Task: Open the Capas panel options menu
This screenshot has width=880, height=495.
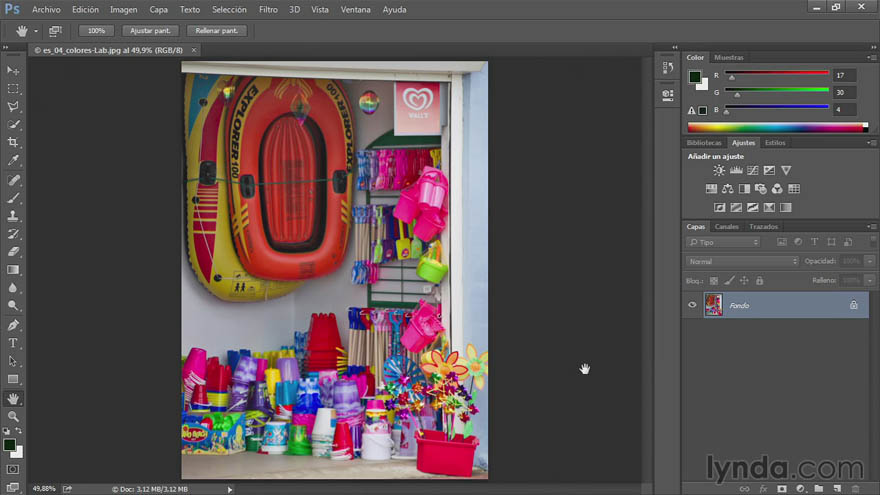Action: click(x=872, y=227)
